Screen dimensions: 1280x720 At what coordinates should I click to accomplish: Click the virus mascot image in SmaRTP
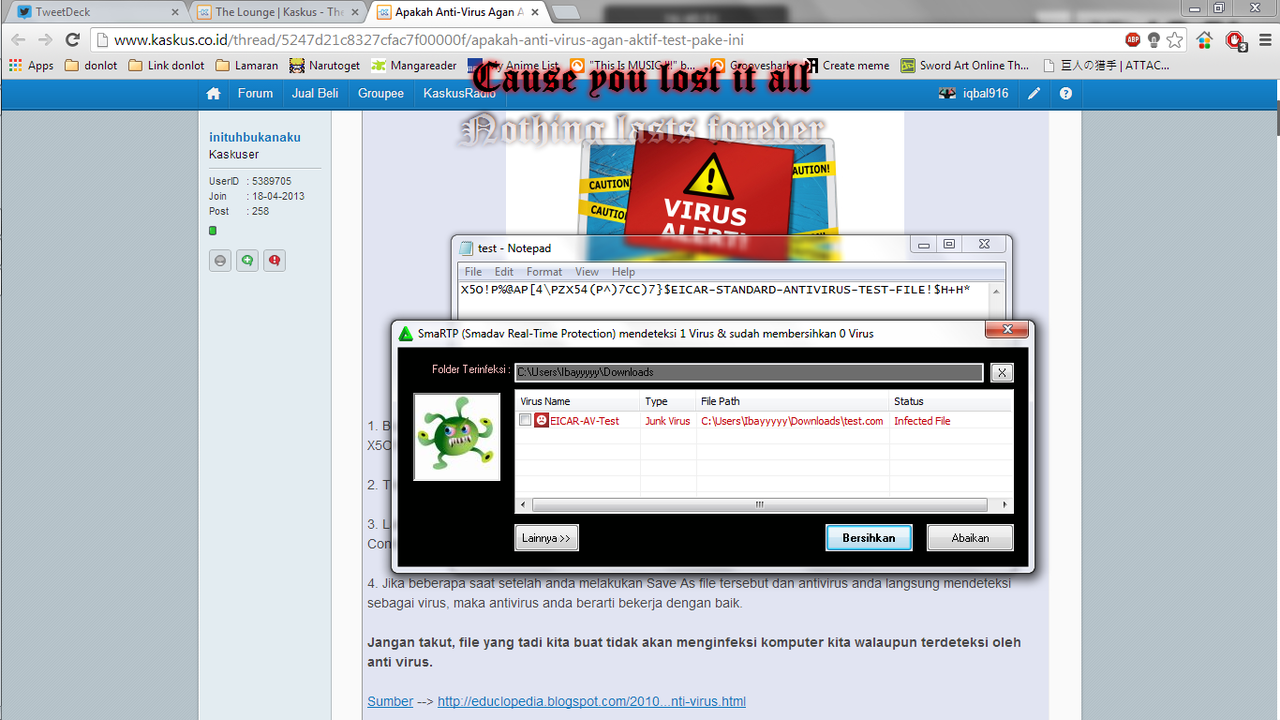[457, 437]
